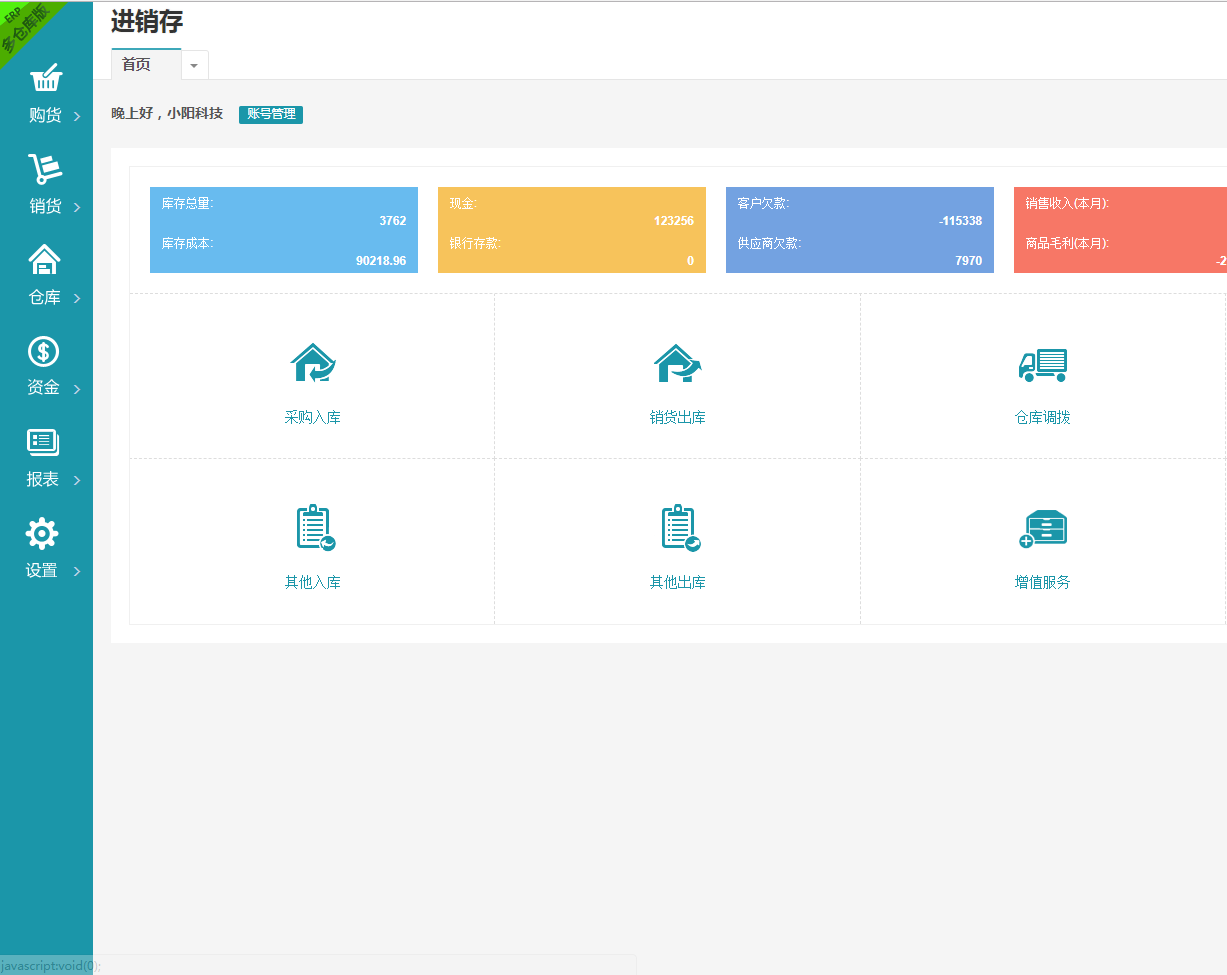1227x975 pixels.
Task: Expand the chevron next to 购货
Action: pyautogui.click(x=77, y=117)
